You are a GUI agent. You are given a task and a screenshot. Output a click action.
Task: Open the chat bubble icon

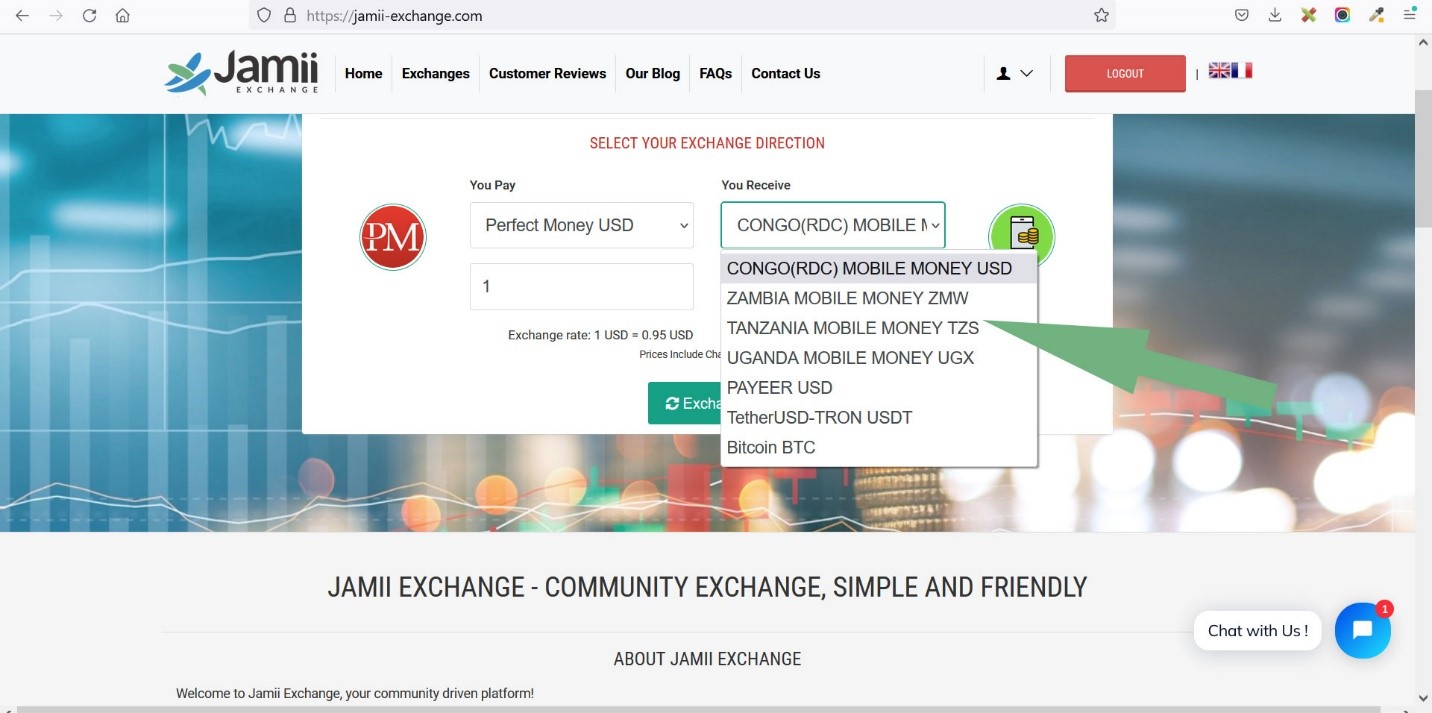coord(1362,630)
